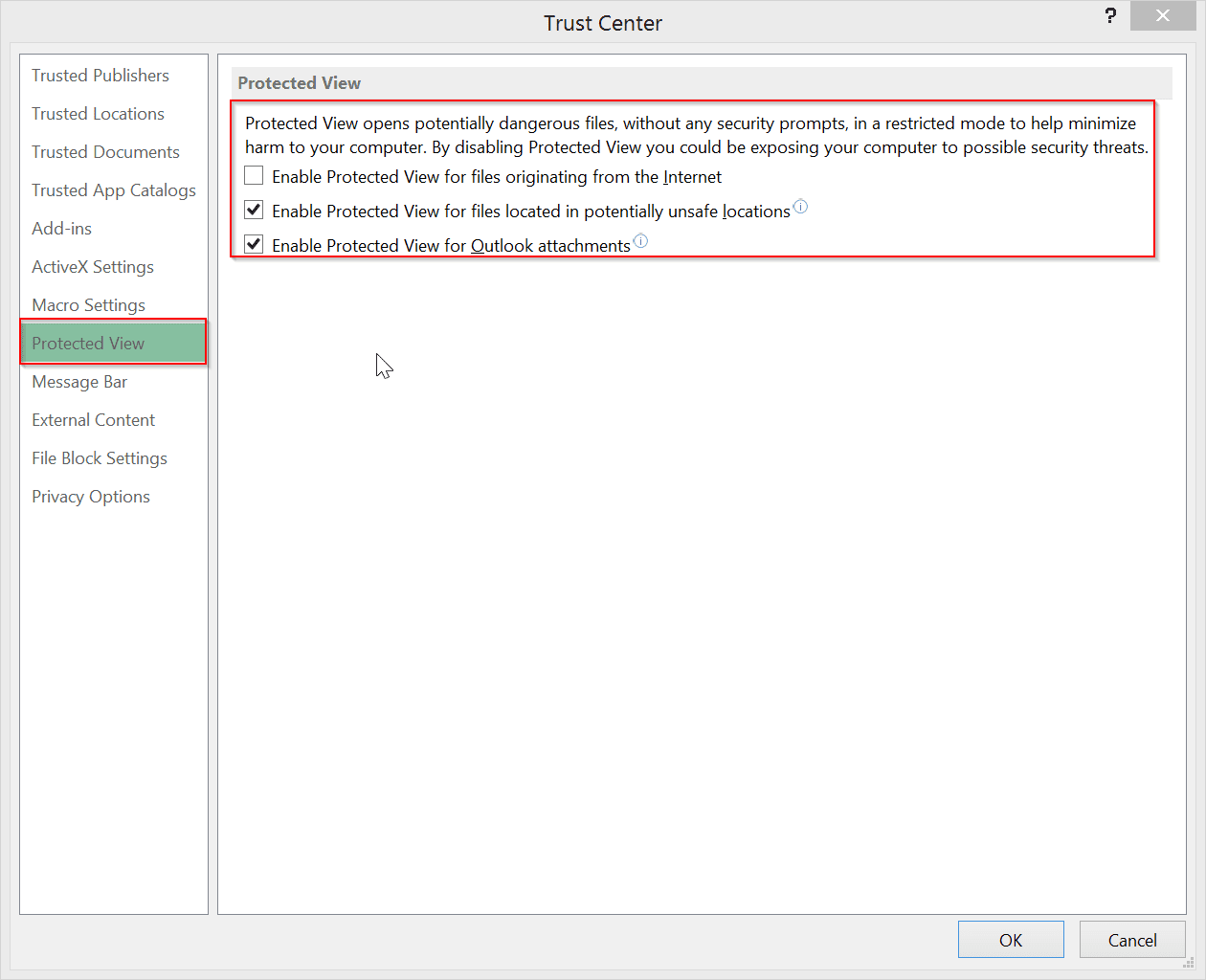Show ActiveX Settings page

[93, 267]
